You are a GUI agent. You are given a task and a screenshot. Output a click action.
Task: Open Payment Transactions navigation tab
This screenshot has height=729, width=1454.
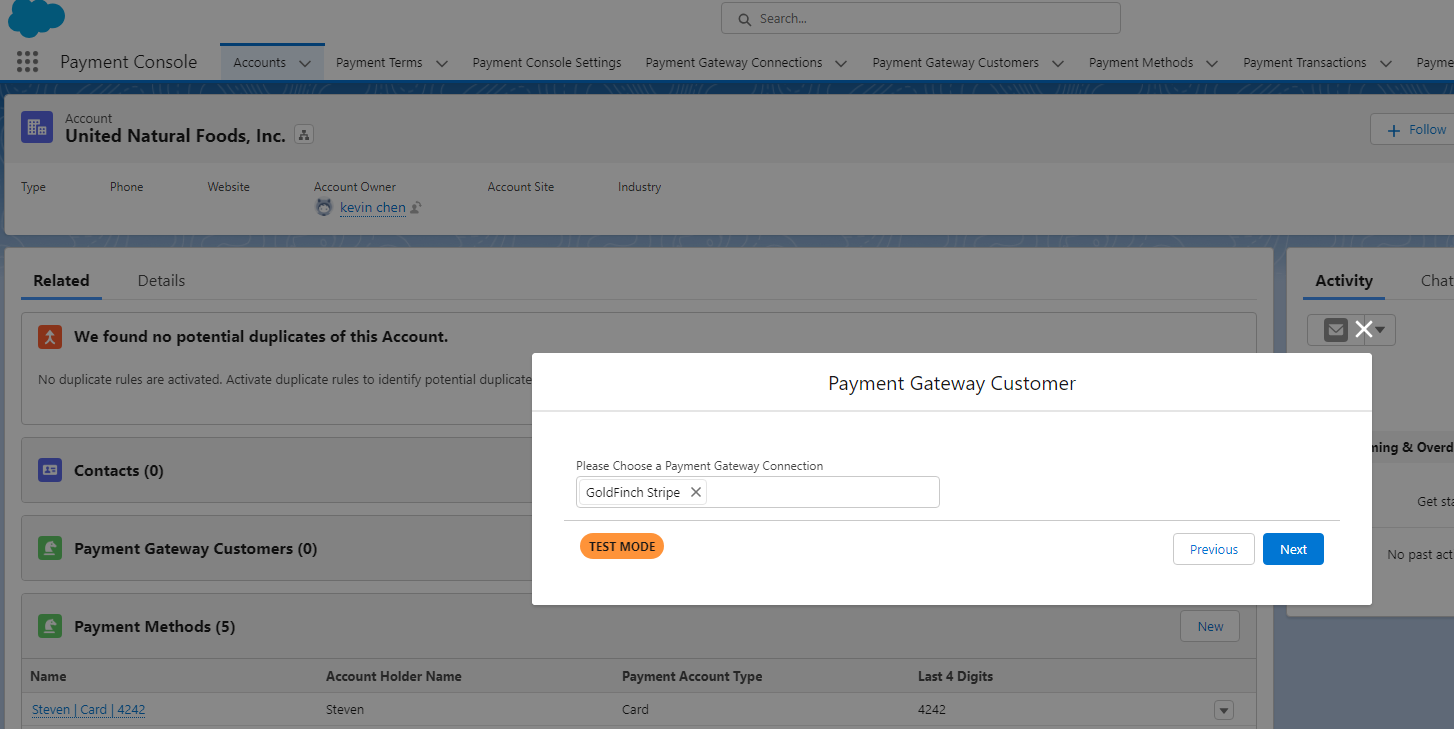[1304, 62]
